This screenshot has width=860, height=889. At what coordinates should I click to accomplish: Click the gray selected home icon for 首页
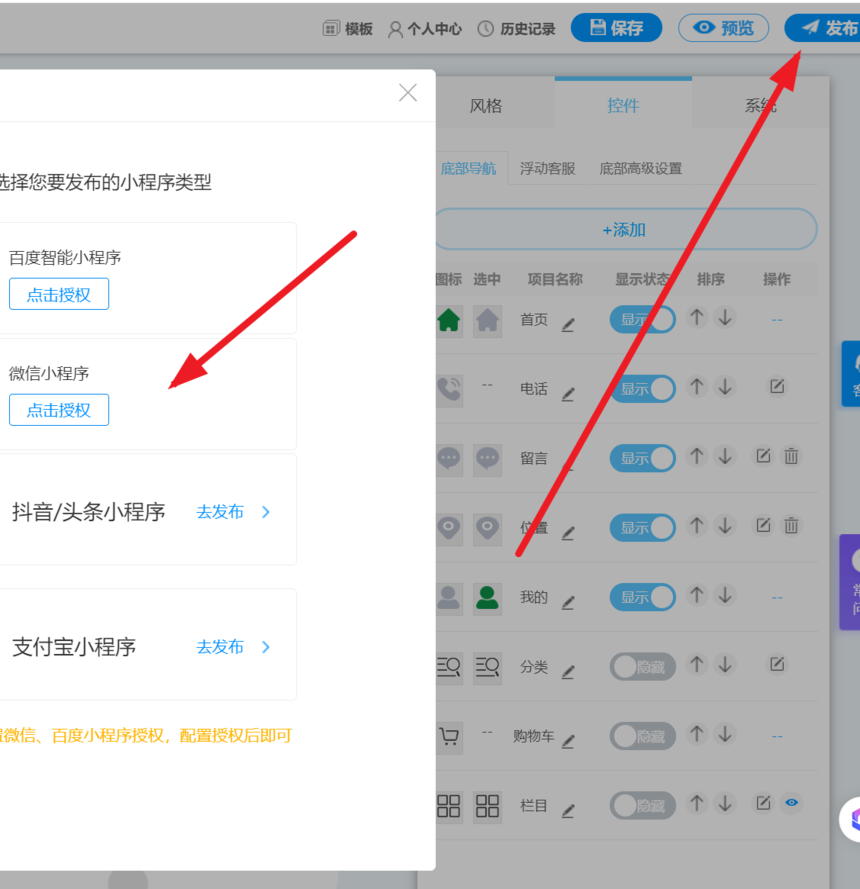tap(487, 320)
